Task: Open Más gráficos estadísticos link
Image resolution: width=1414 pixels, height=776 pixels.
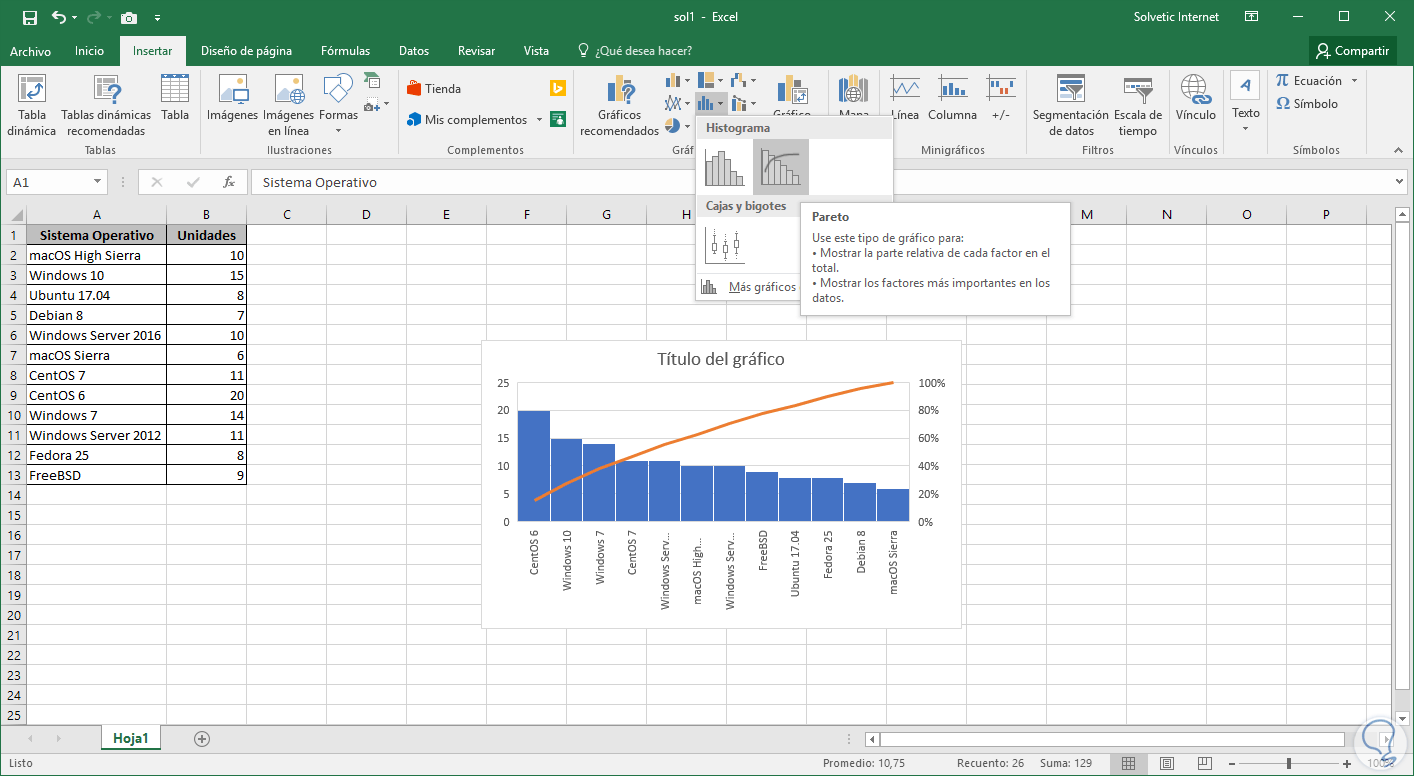Action: 760,287
